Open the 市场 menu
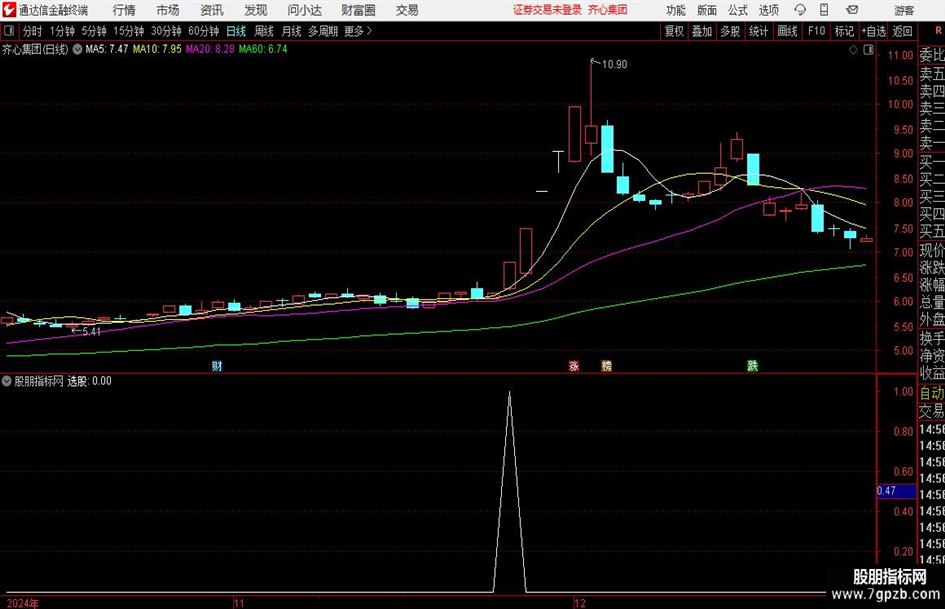This screenshot has height=609, width=945. [x=168, y=10]
